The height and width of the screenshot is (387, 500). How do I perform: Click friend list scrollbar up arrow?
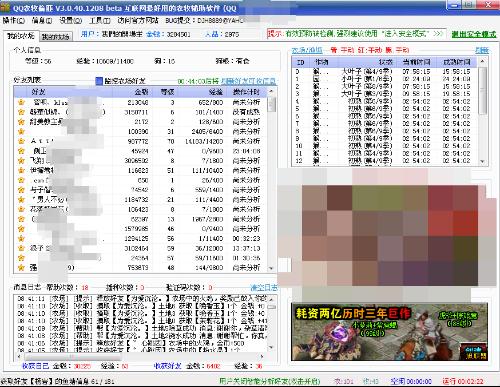click(271, 92)
